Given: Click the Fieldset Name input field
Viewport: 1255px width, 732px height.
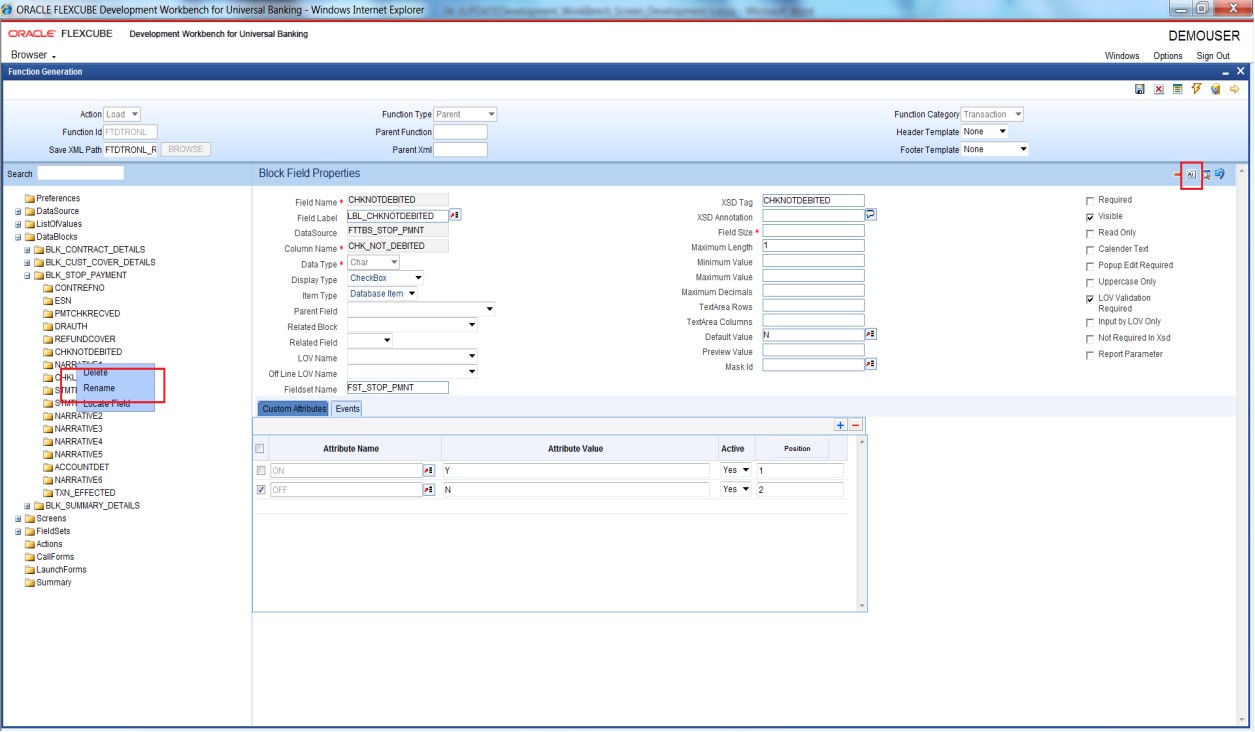Looking at the screenshot, I should (x=398, y=388).
